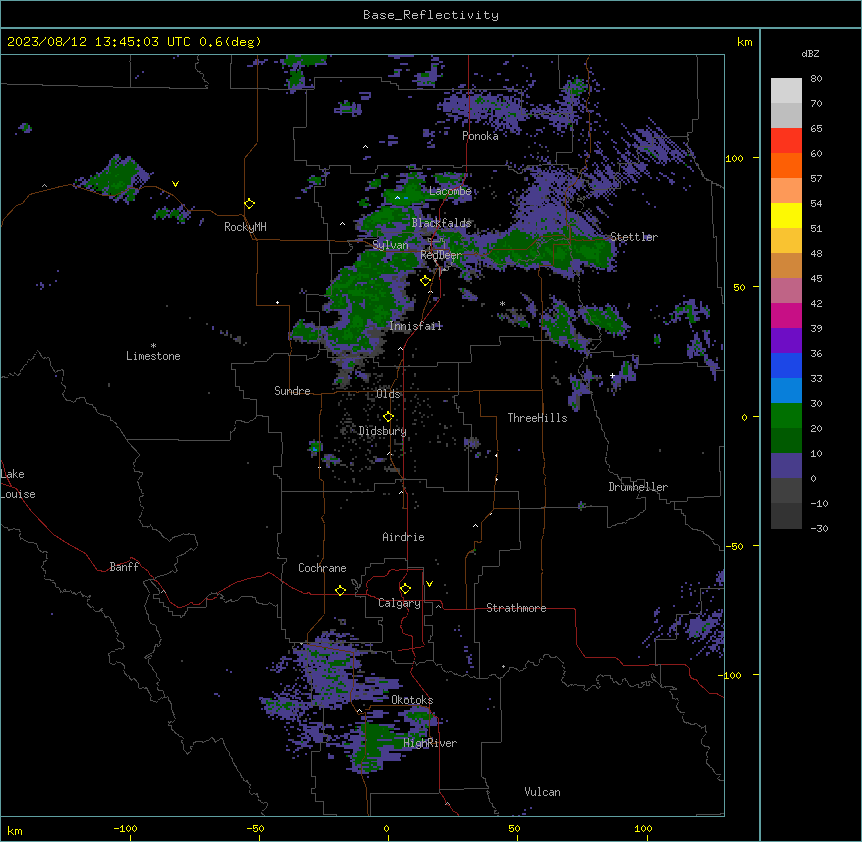Select the light gray 80 dBZ swatch

pyautogui.click(x=786, y=91)
